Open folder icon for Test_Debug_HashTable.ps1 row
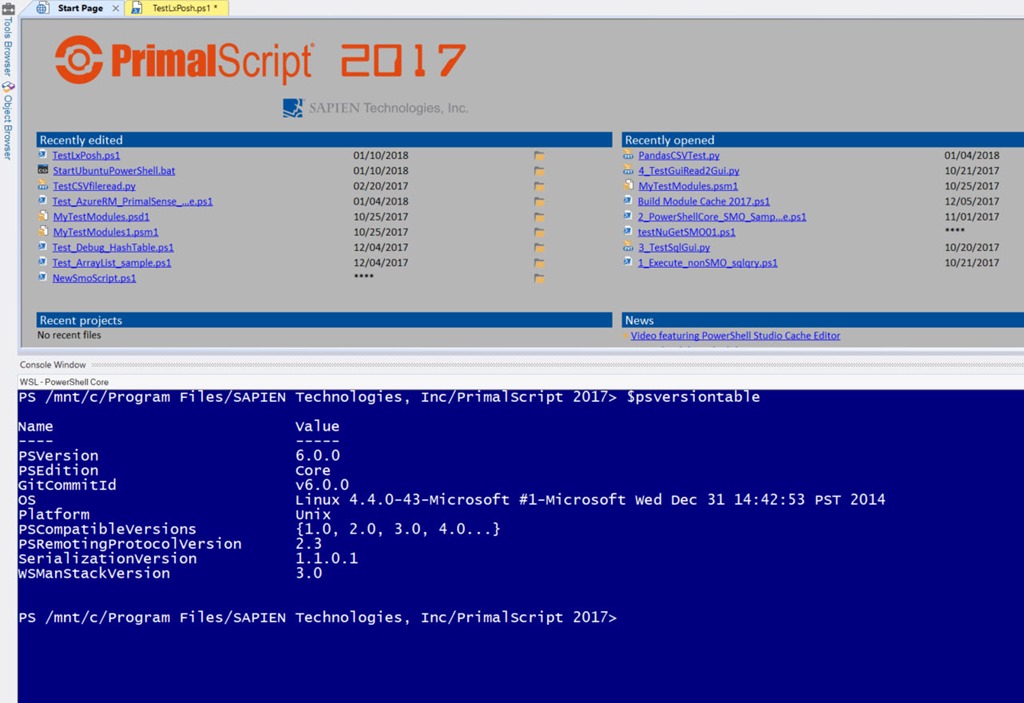This screenshot has width=1024, height=703. [539, 248]
